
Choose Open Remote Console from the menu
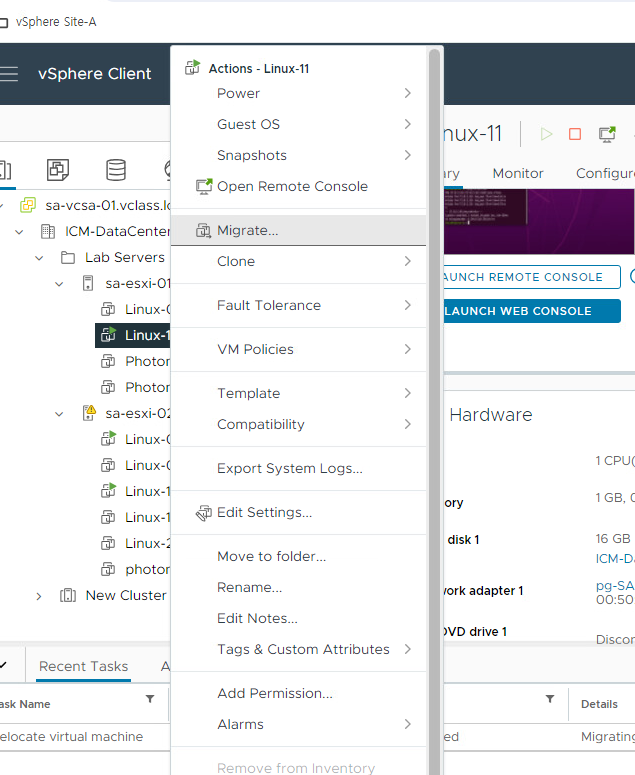[x=298, y=186]
